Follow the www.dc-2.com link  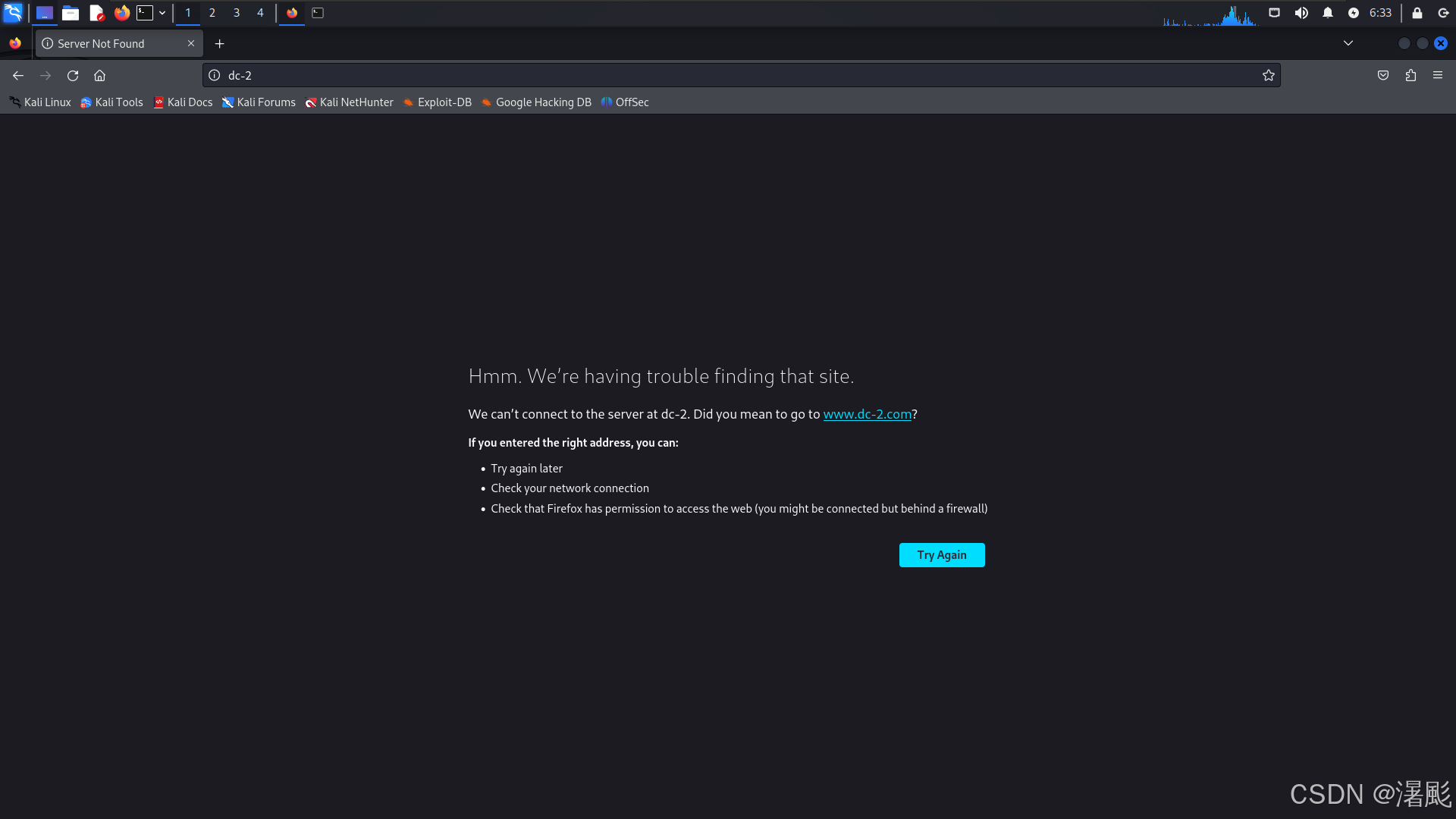[x=867, y=414]
